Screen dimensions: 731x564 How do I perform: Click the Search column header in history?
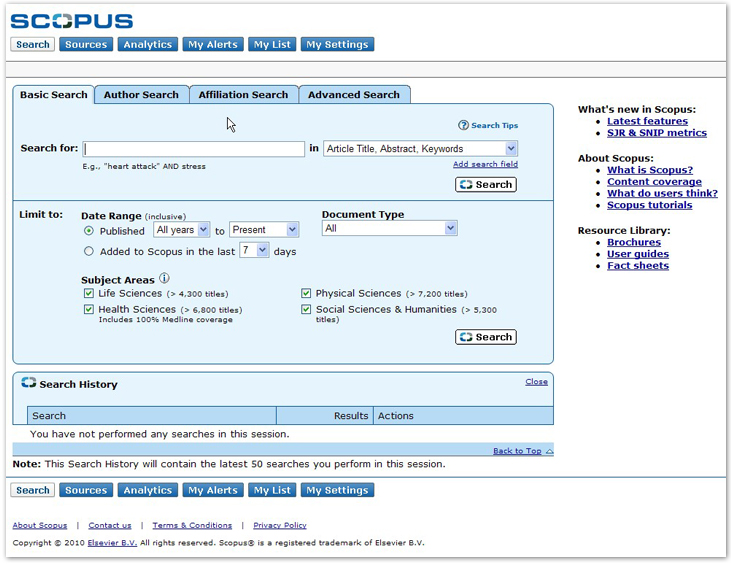click(152, 416)
